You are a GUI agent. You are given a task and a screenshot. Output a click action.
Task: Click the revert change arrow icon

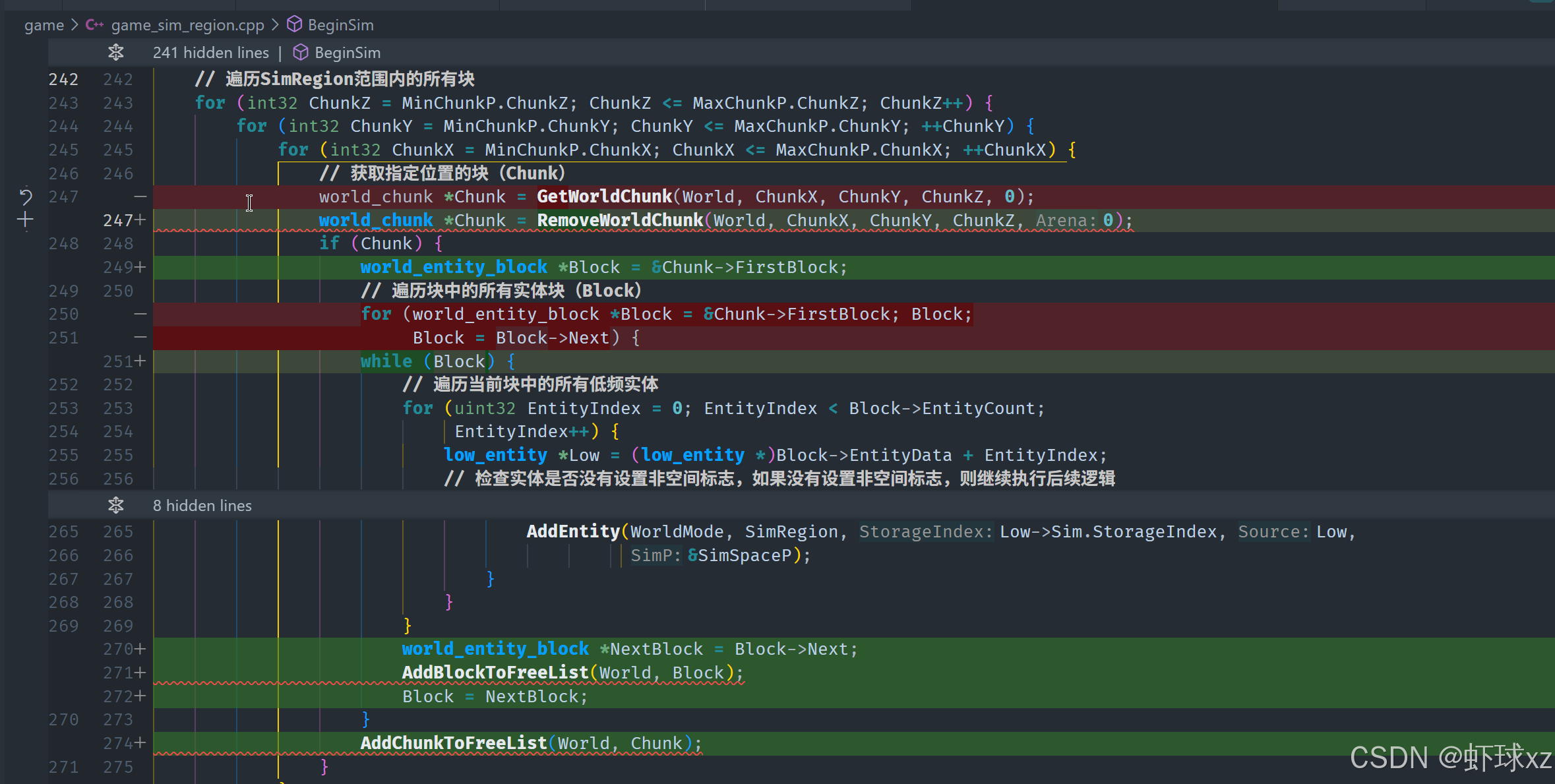[26, 196]
